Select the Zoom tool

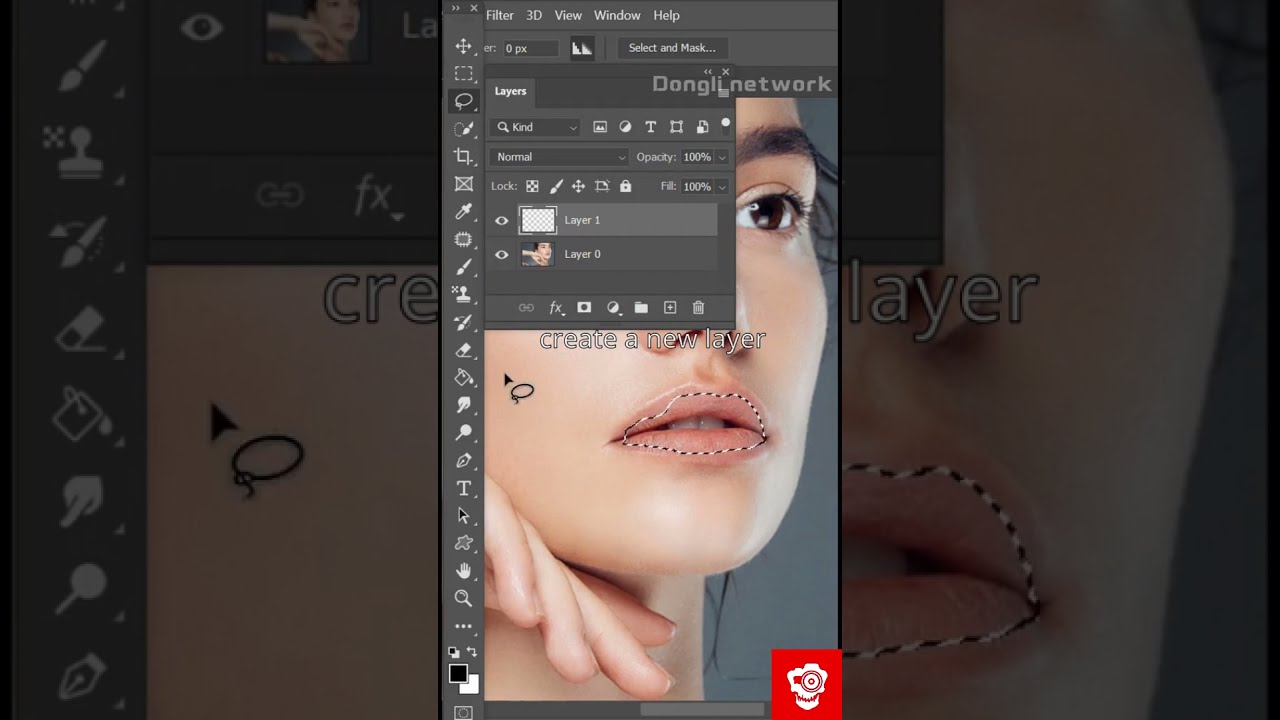tap(464, 598)
